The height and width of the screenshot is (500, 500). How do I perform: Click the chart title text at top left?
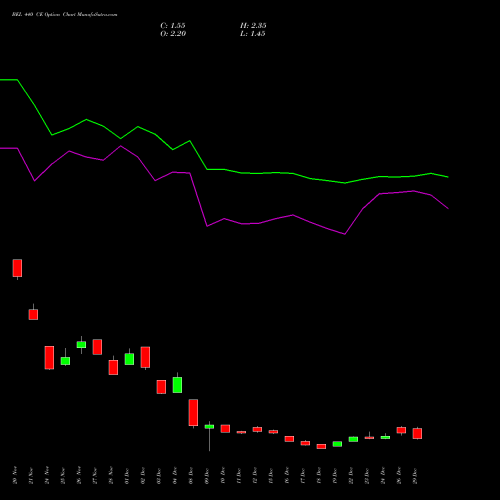64,15
